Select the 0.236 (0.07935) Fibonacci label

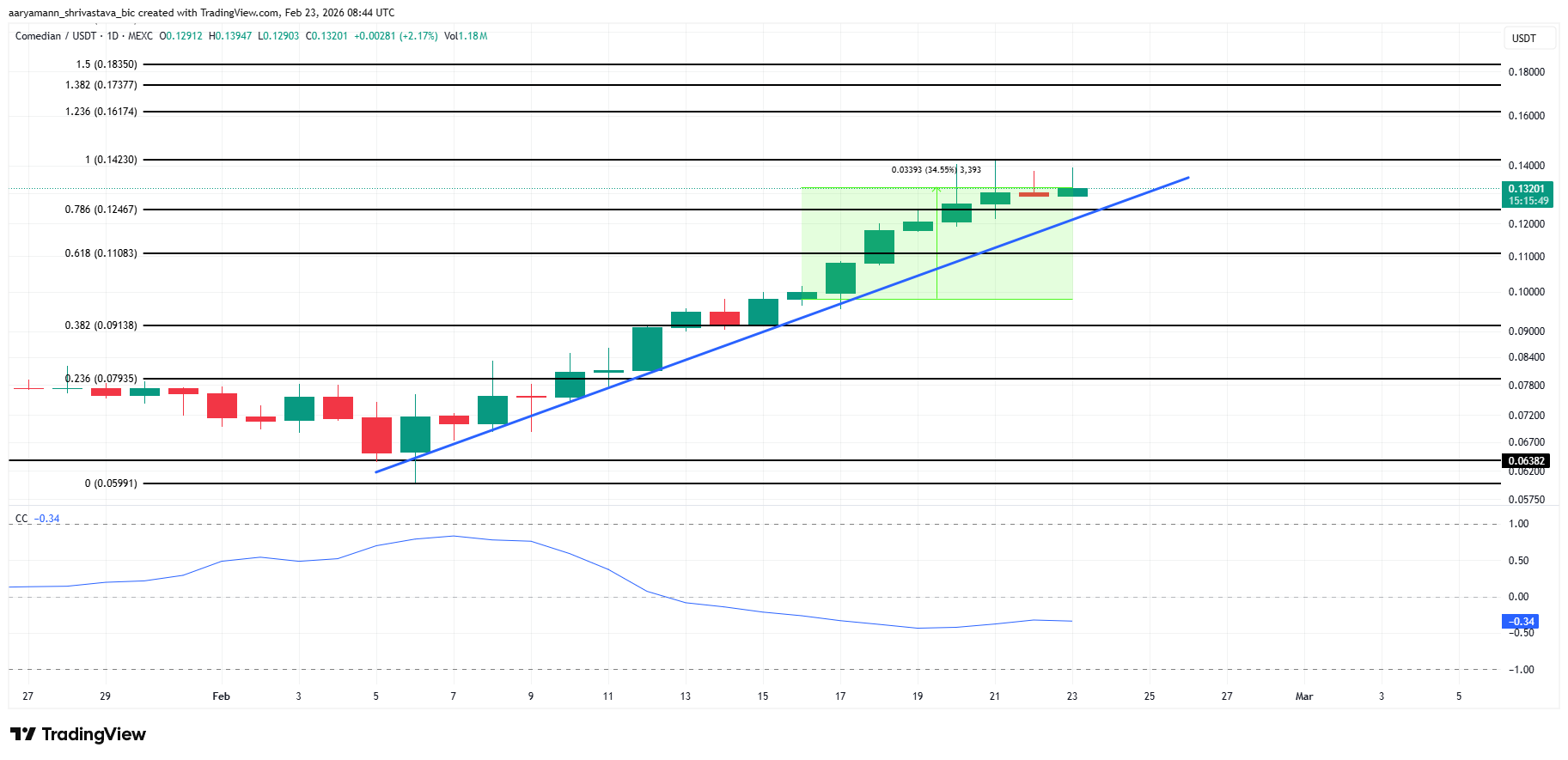[101, 379]
